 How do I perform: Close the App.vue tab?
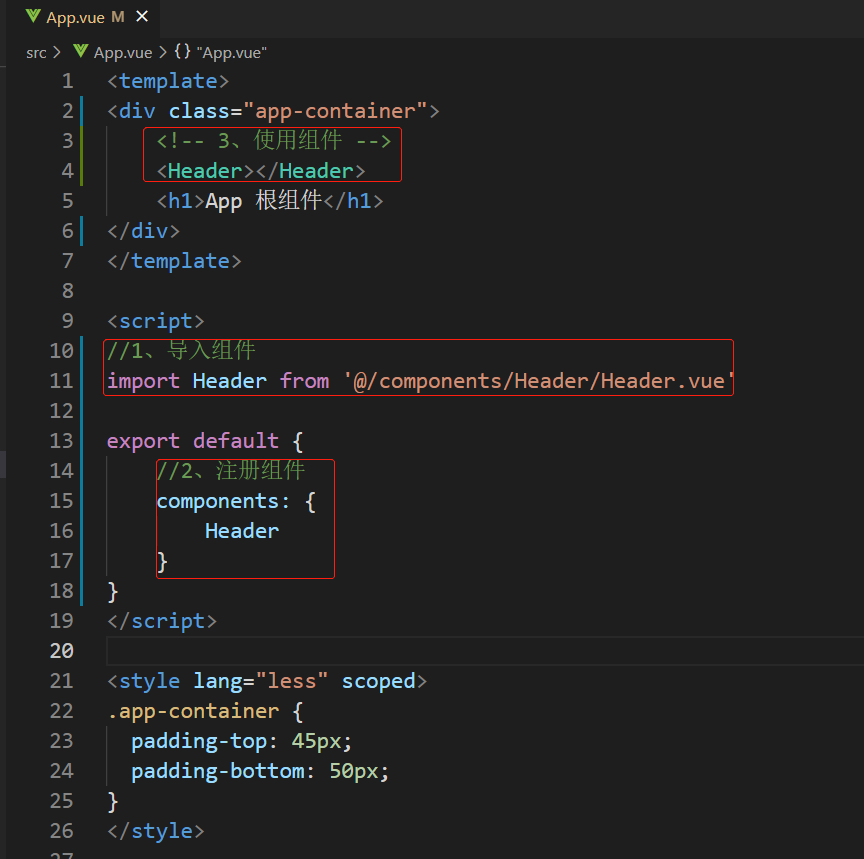pos(142,17)
